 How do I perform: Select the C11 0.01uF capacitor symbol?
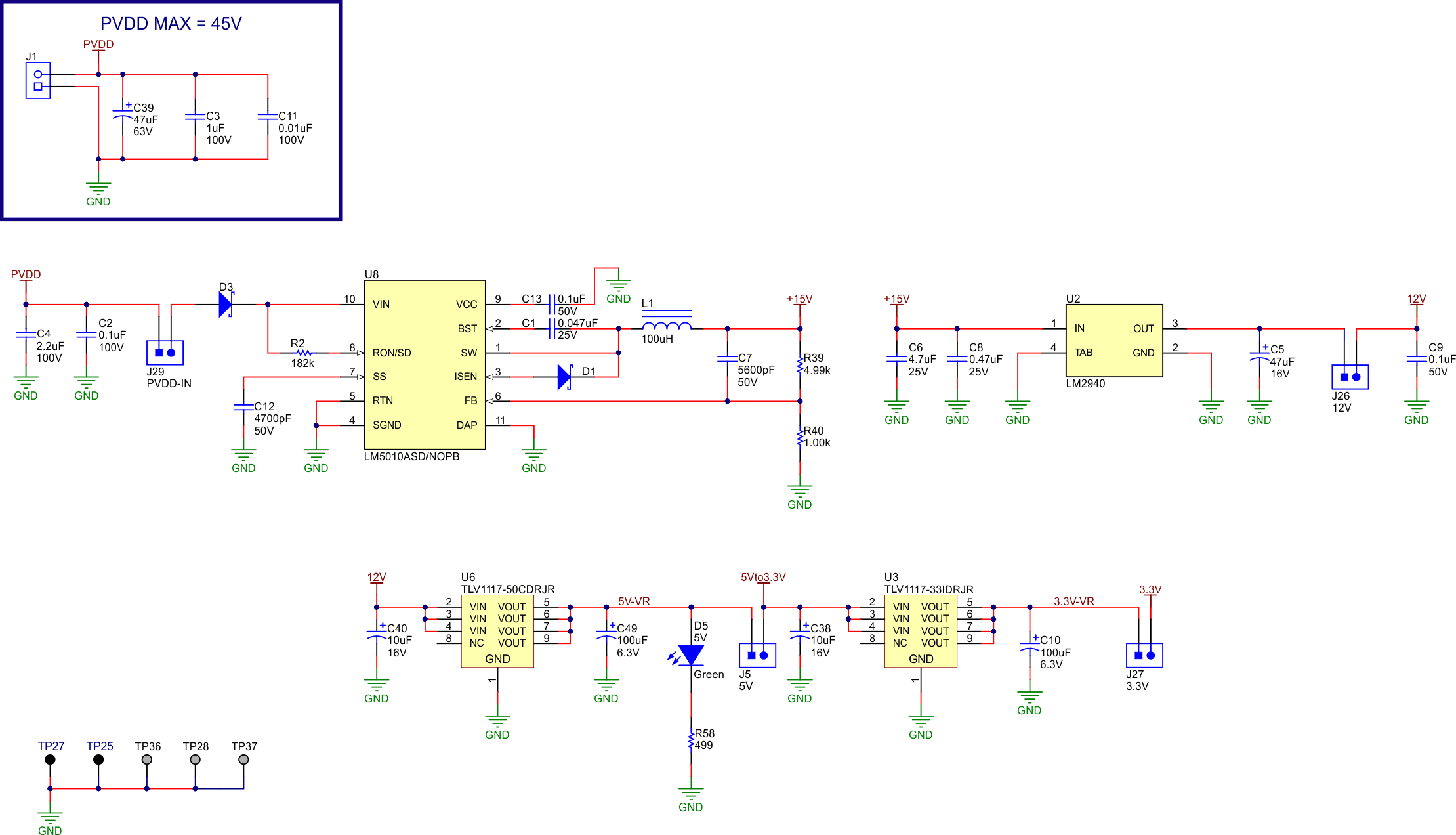tap(268, 117)
